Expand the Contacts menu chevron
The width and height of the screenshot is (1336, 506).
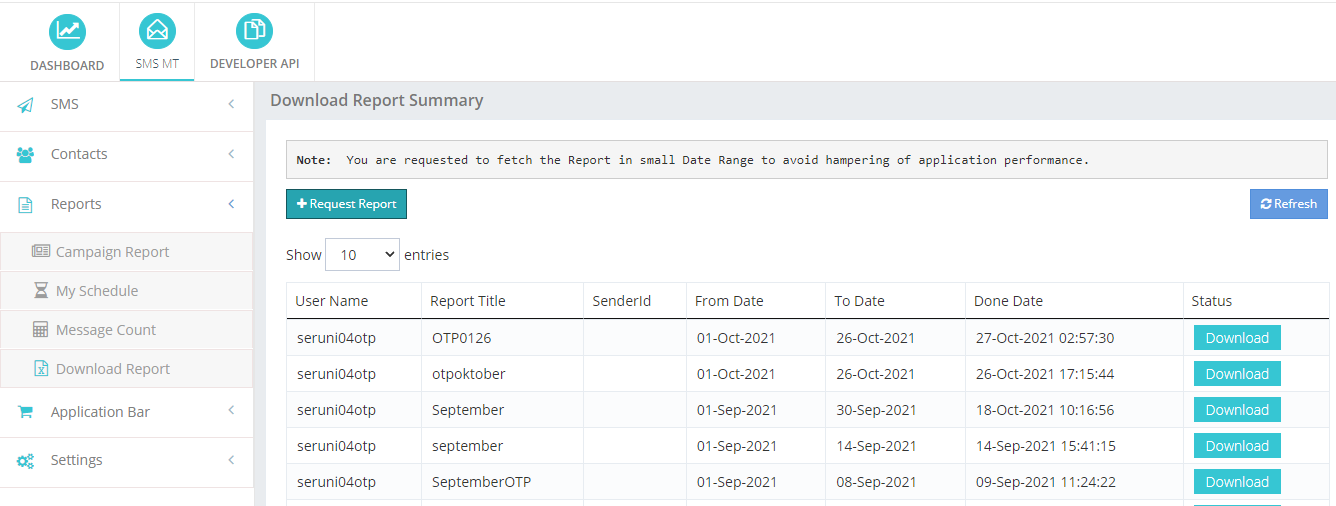click(231, 154)
